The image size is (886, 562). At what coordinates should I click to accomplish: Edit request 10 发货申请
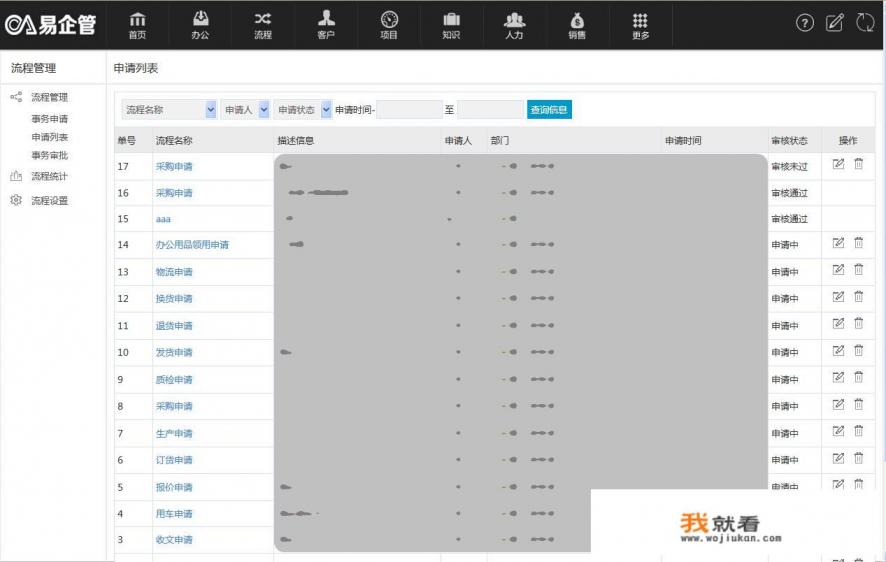tap(838, 350)
